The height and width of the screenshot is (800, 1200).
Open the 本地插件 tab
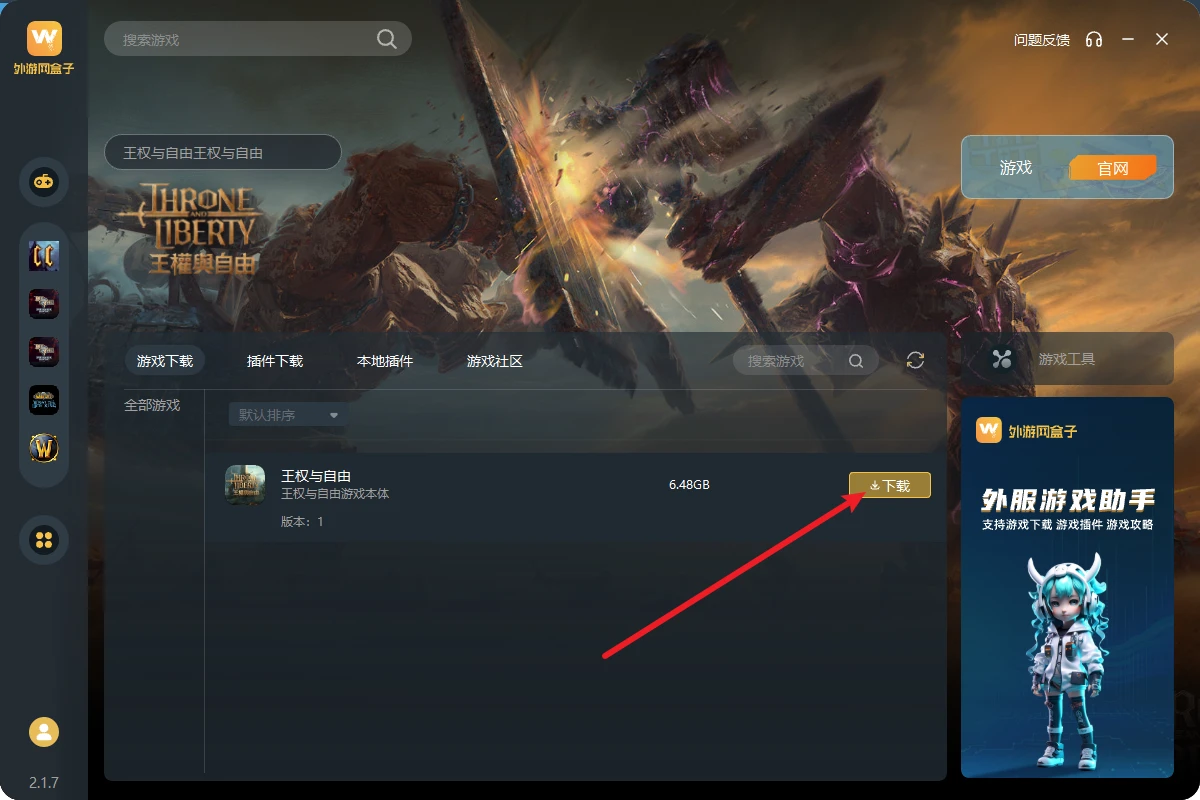(x=385, y=361)
